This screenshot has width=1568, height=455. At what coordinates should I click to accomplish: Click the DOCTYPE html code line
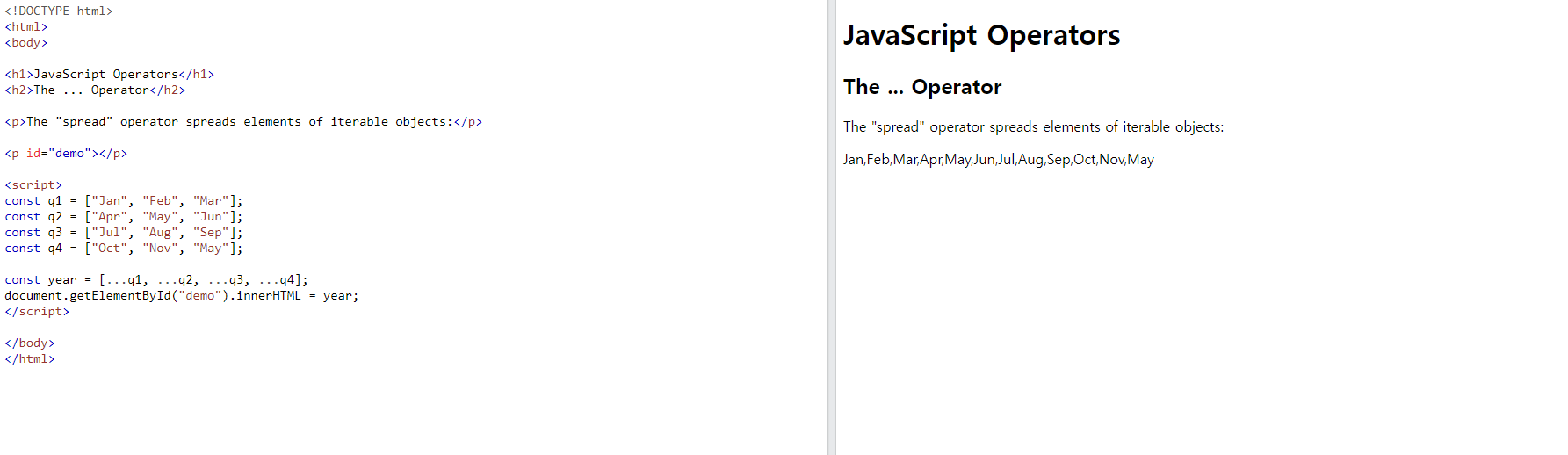59,11
